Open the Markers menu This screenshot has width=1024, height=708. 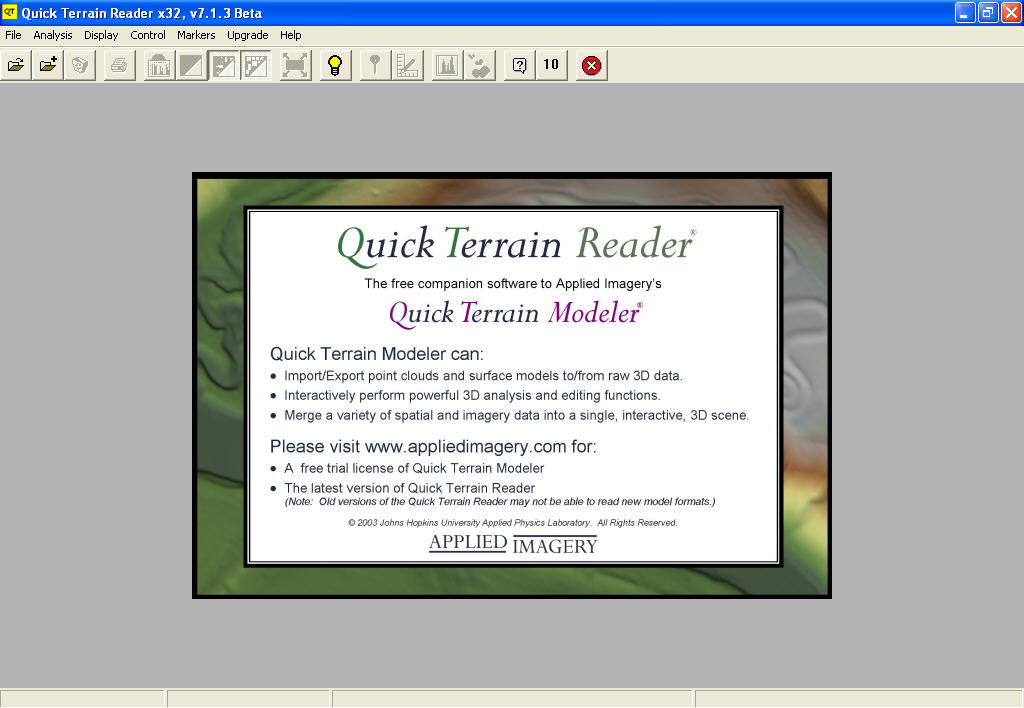point(196,35)
